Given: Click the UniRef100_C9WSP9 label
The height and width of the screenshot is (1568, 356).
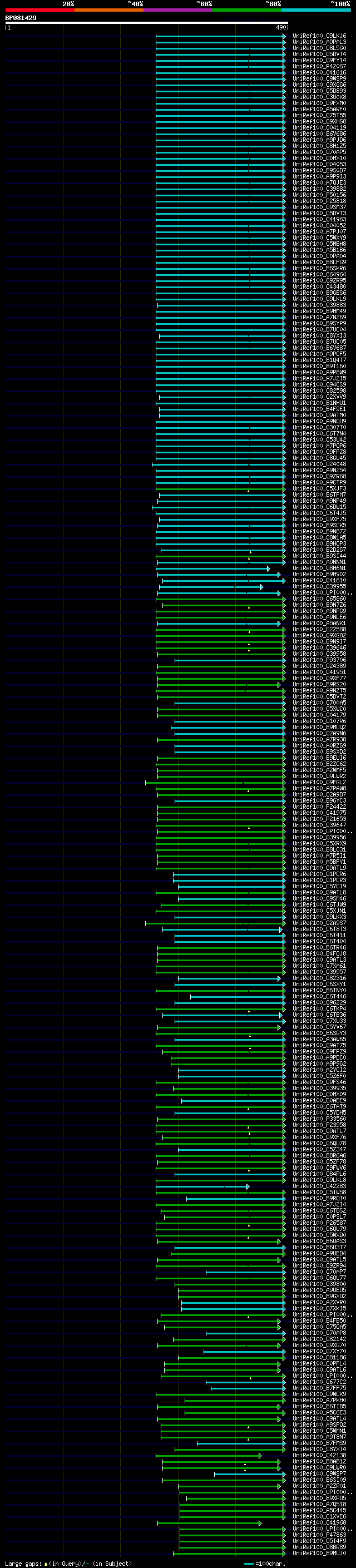Looking at the screenshot, I should [319, 78].
